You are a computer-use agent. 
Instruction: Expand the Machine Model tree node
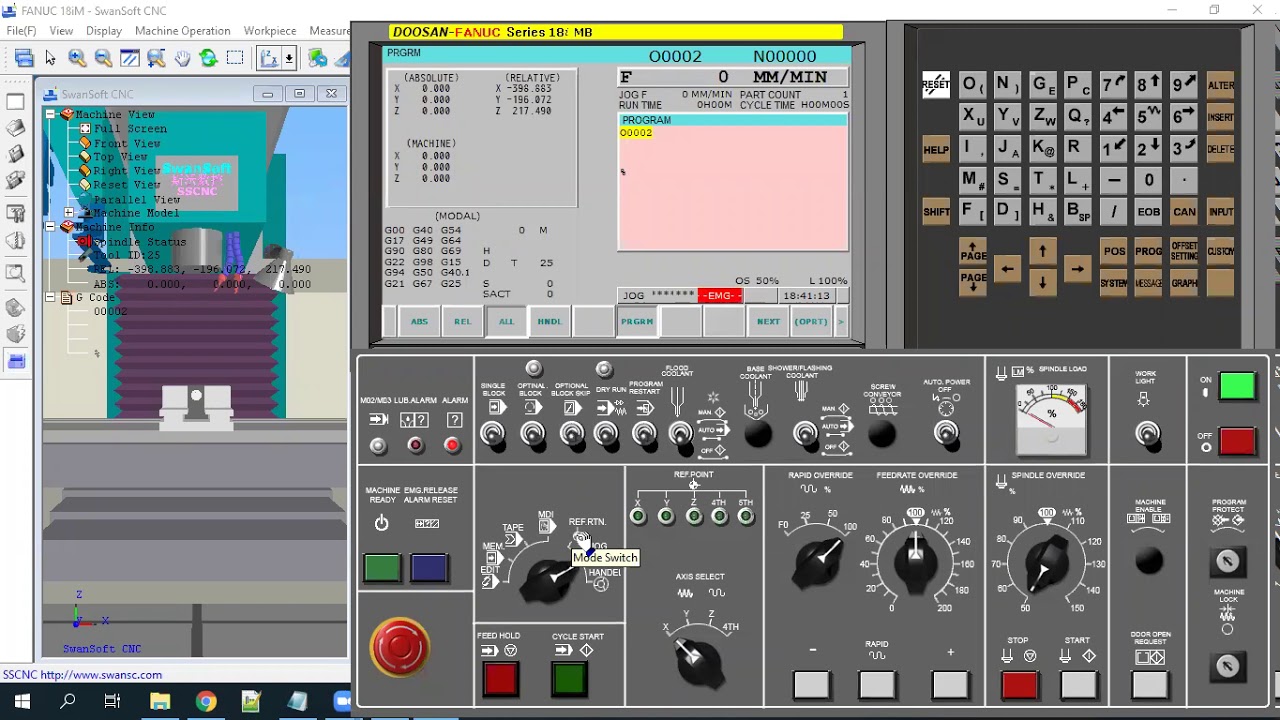[69, 213]
